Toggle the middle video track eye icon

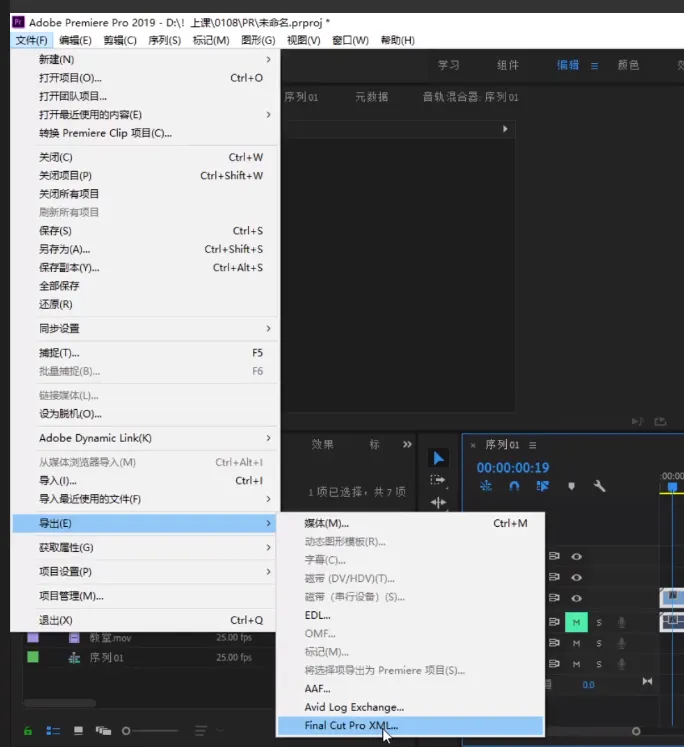[x=576, y=577]
